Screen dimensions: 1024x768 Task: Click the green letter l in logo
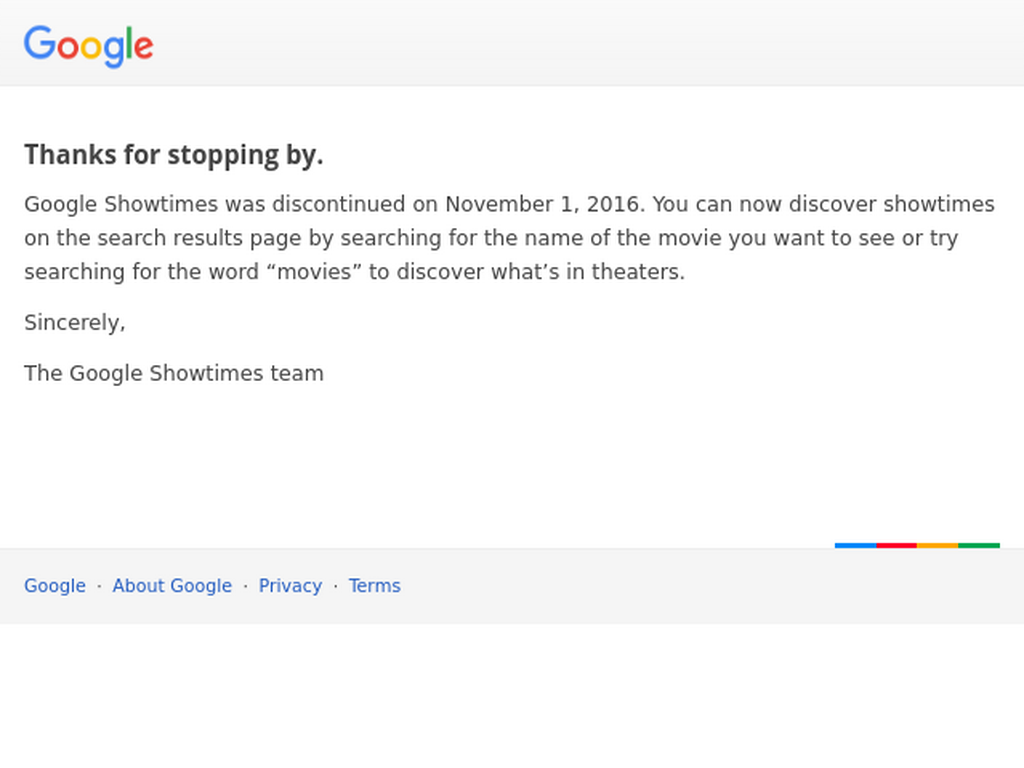click(x=130, y=43)
